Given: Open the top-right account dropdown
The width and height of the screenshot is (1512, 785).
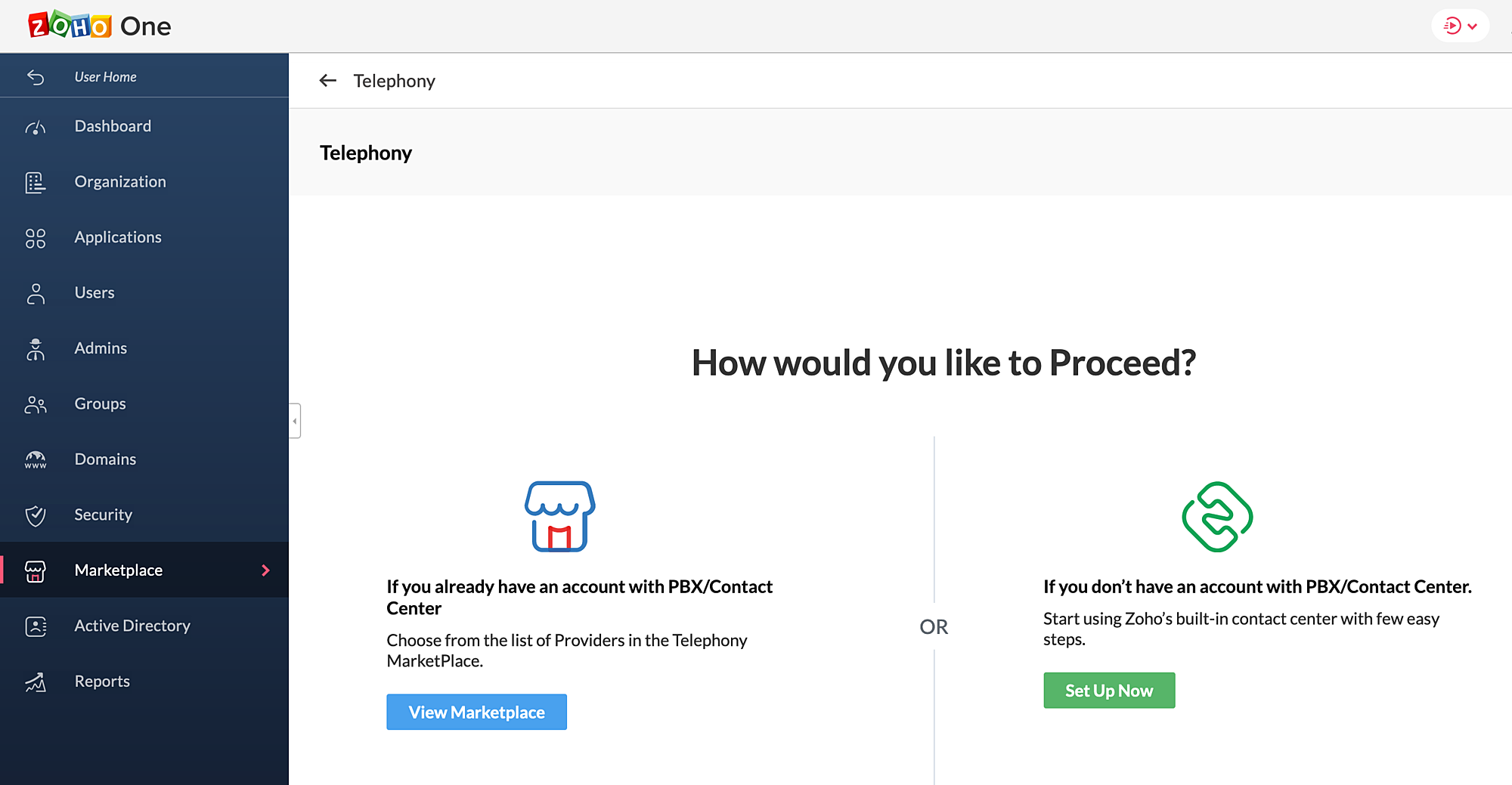Looking at the screenshot, I should tap(1461, 26).
